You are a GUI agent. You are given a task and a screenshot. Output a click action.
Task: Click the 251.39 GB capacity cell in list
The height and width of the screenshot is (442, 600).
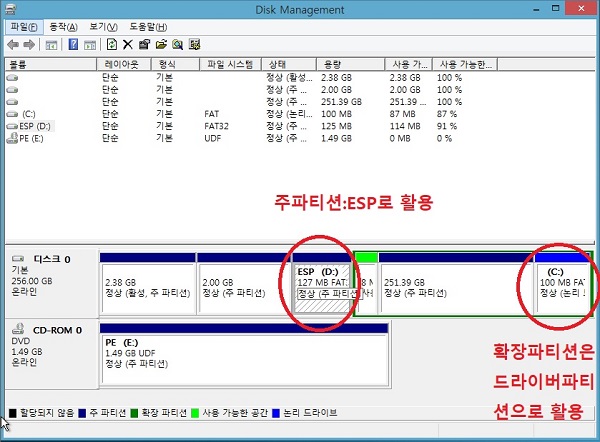(x=341, y=102)
